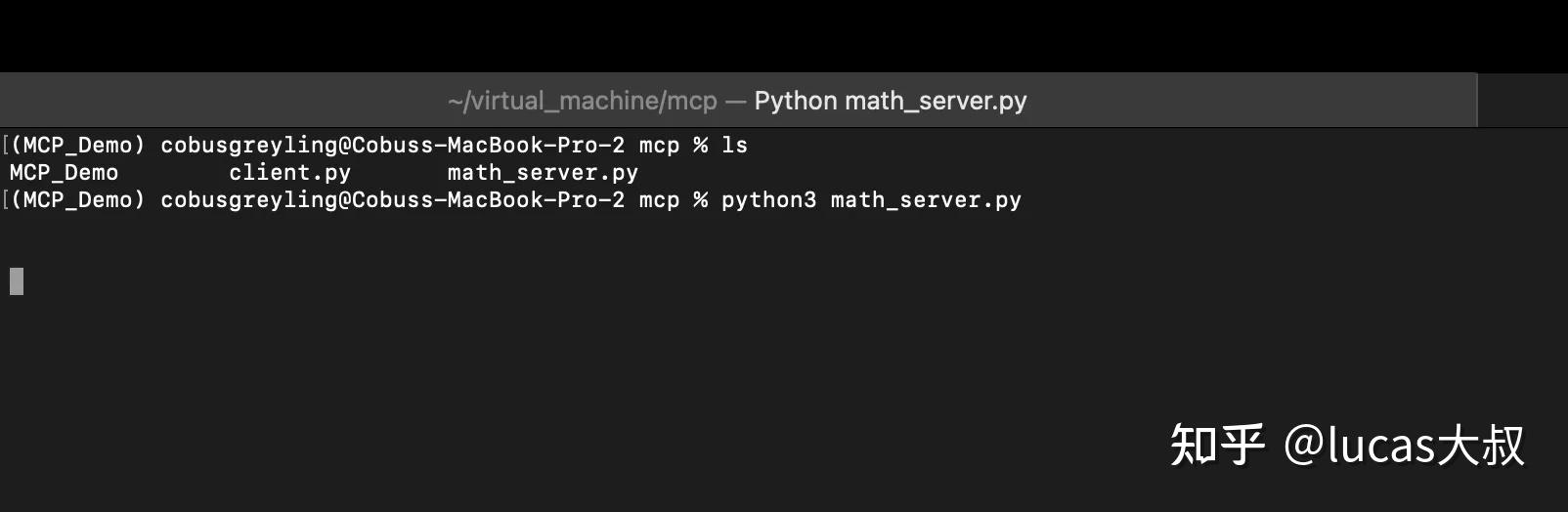
Task: Click "Python math_server.py" in the tab title
Action: tap(890, 101)
